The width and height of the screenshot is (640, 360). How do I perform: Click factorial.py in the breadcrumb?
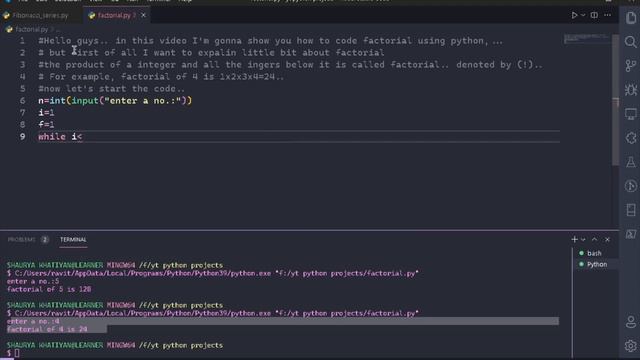pyautogui.click(x=31, y=29)
